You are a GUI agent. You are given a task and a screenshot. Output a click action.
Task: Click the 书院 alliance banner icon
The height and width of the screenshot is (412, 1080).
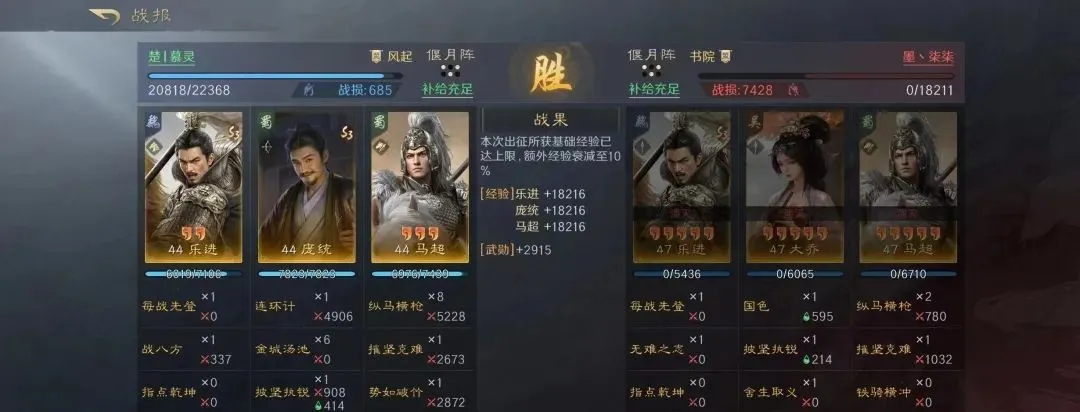pyautogui.click(x=725, y=56)
